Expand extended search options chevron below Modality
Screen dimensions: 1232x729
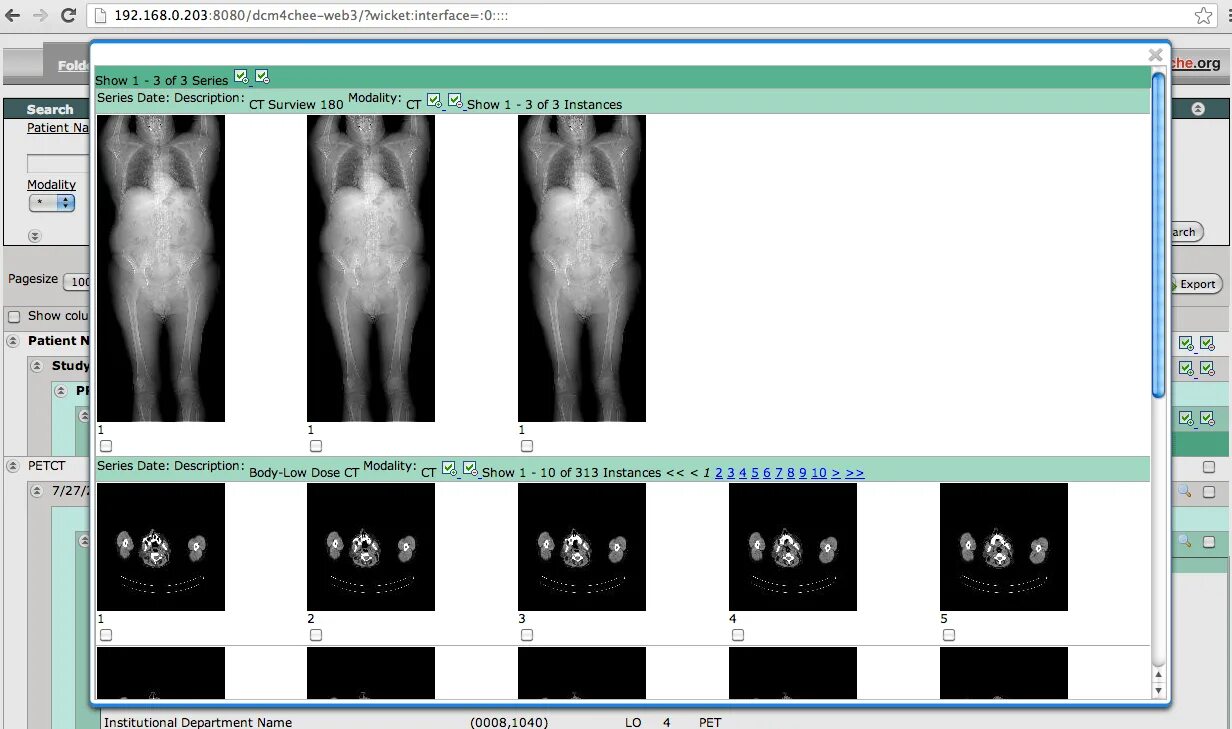pos(34,236)
